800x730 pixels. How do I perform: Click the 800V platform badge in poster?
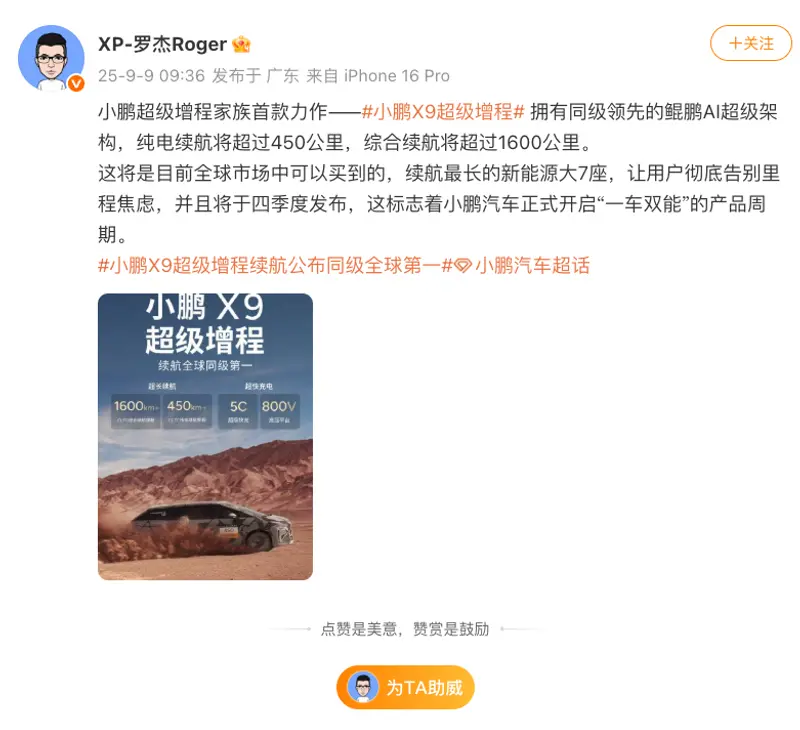pyautogui.click(x=279, y=411)
